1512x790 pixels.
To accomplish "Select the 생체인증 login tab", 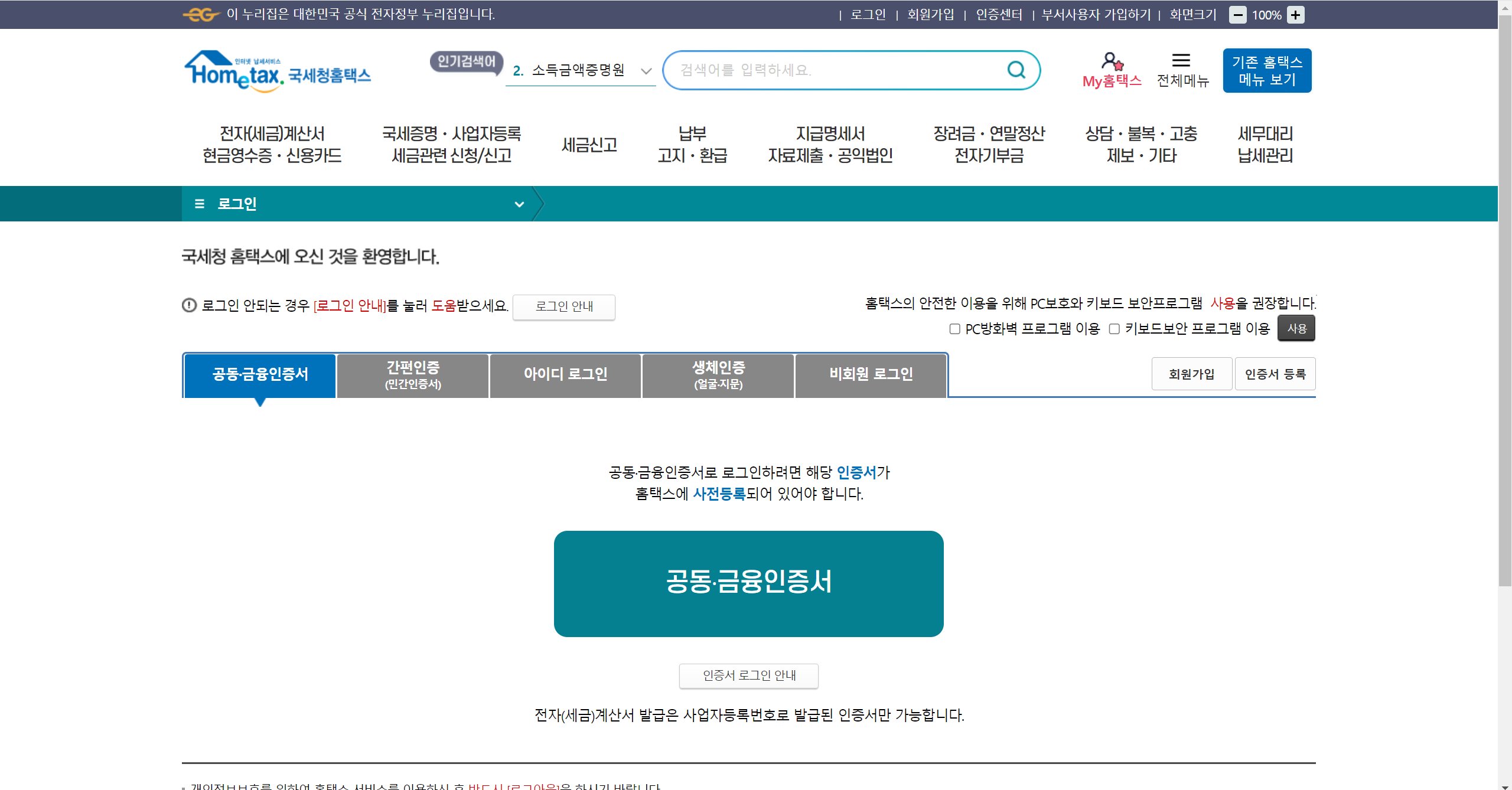I will 718,375.
